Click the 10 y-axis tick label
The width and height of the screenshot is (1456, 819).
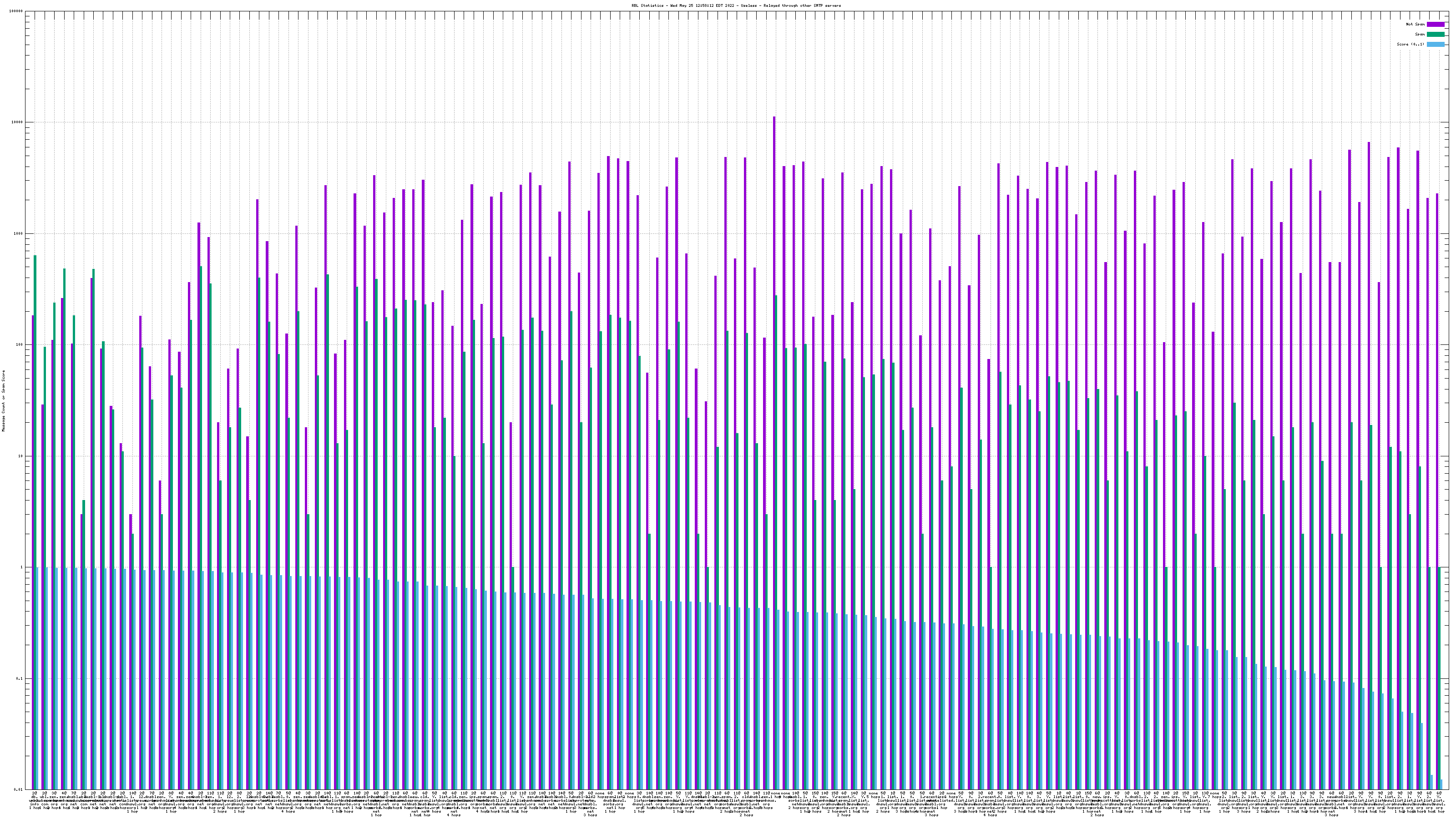[21, 456]
